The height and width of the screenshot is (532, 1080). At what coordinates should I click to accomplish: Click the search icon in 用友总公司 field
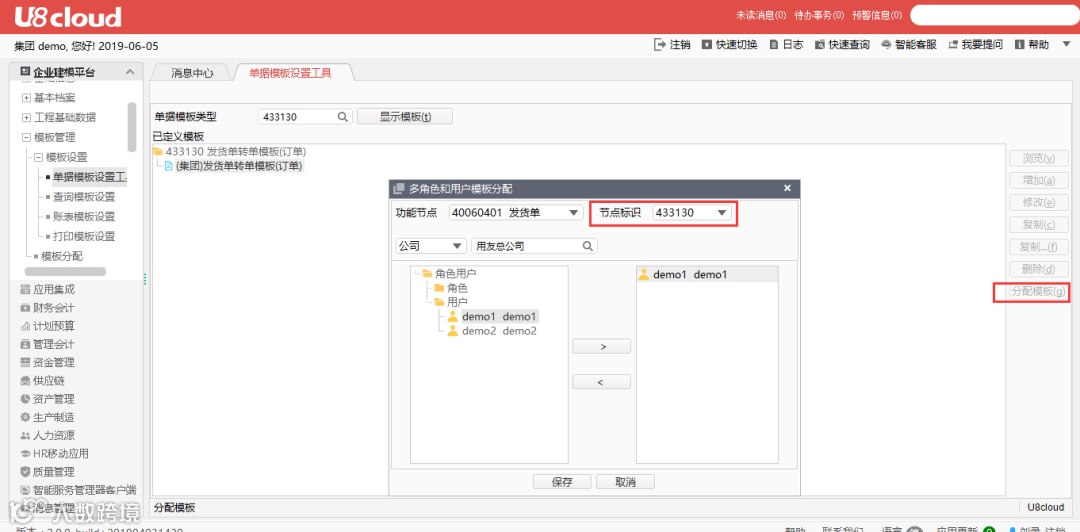pyautogui.click(x=588, y=246)
